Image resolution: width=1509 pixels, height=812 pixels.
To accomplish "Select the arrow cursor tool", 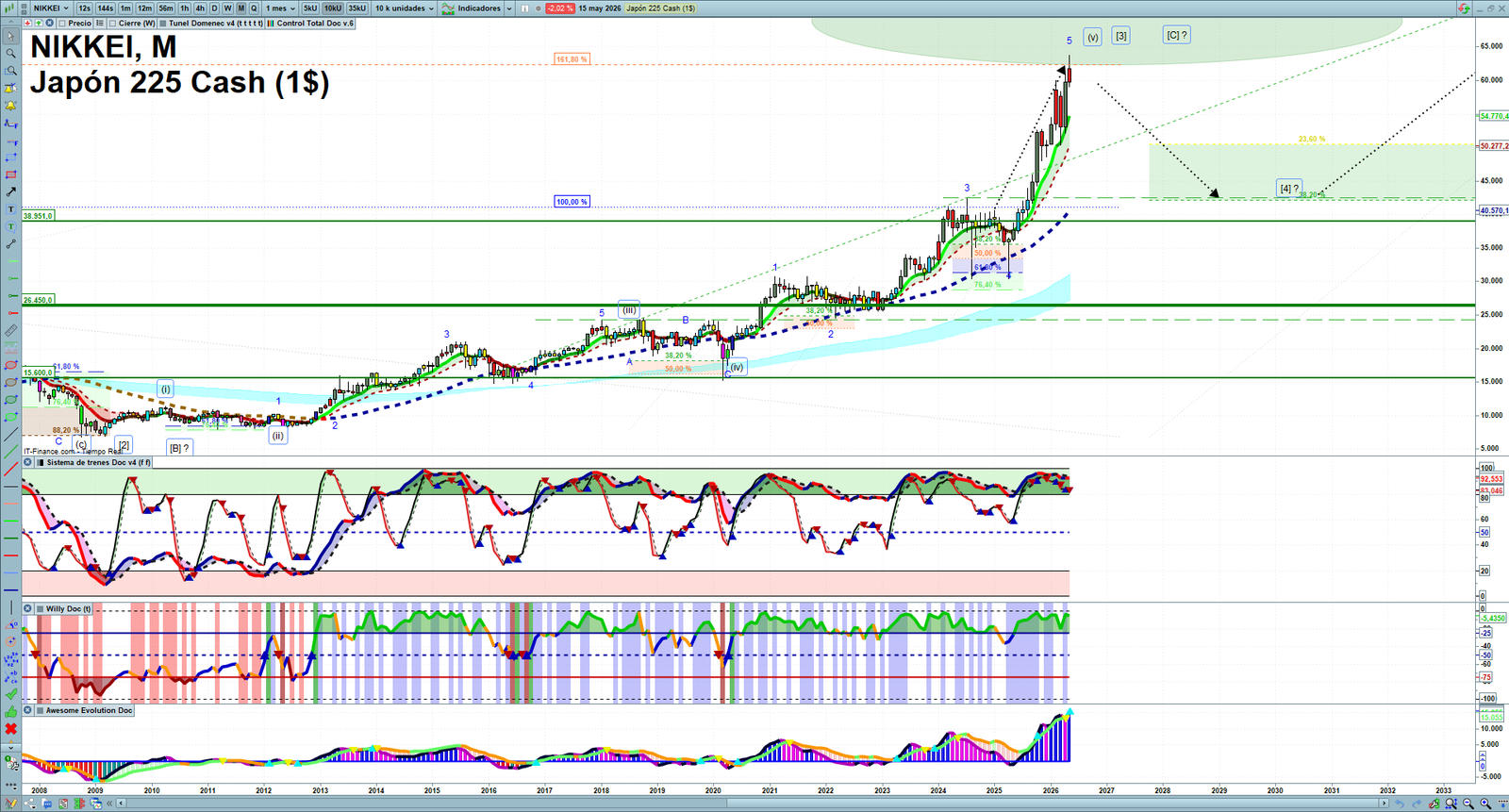I will click(11, 36).
